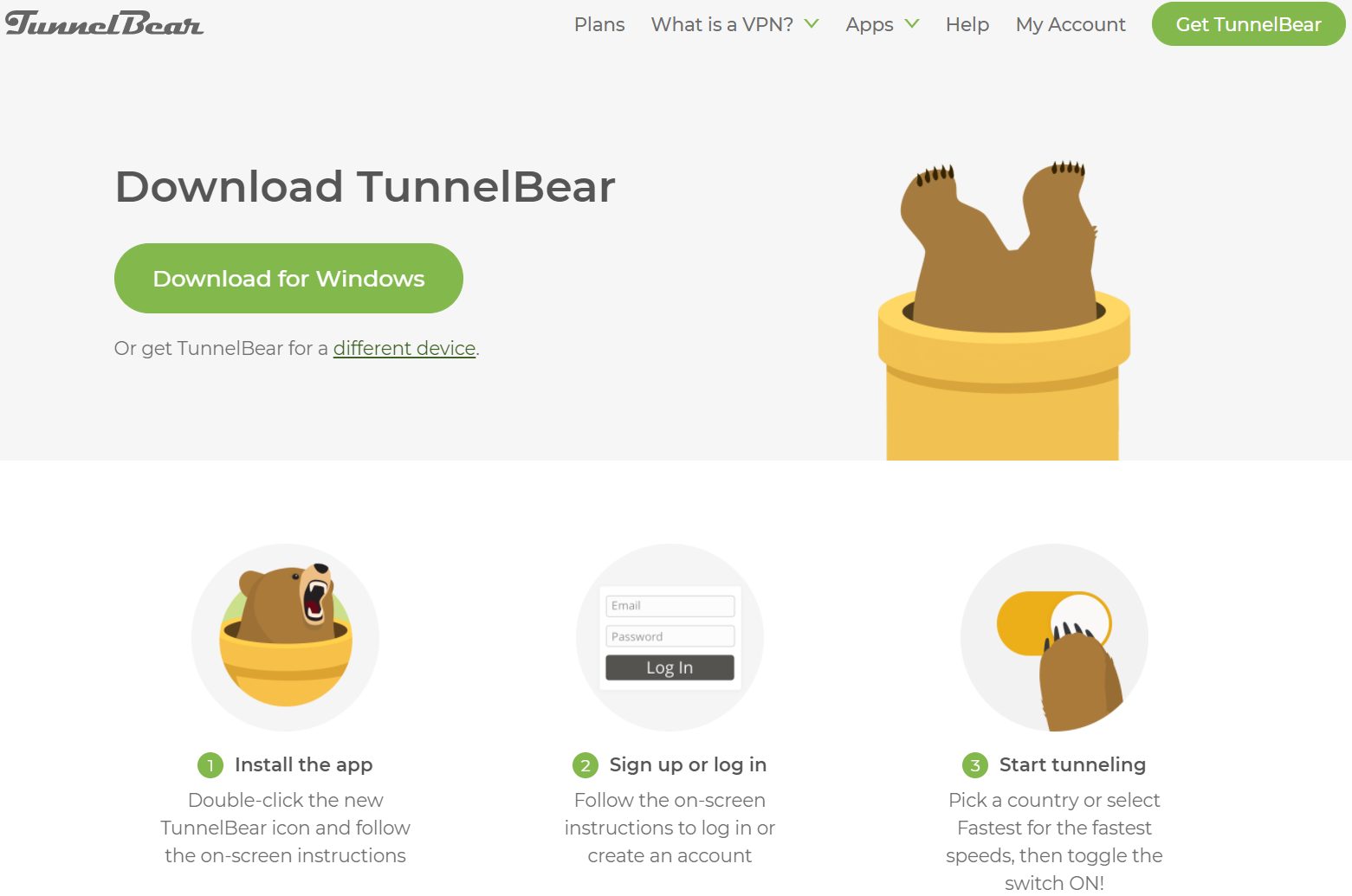
Task: Click the green step 2 number badge
Action: coord(585,765)
